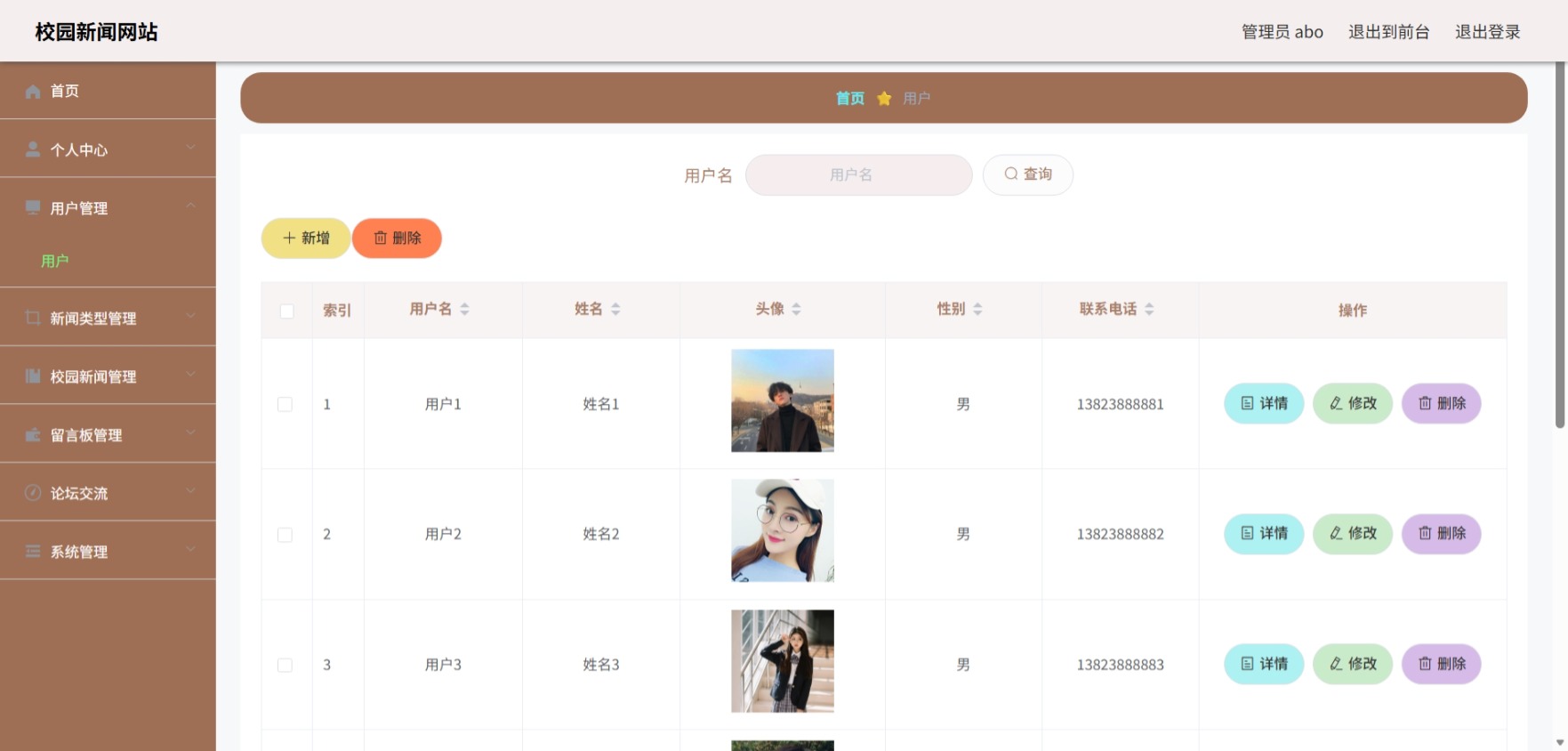
Task: Sort the table by 联系电话 column arrows
Action: (x=1149, y=309)
